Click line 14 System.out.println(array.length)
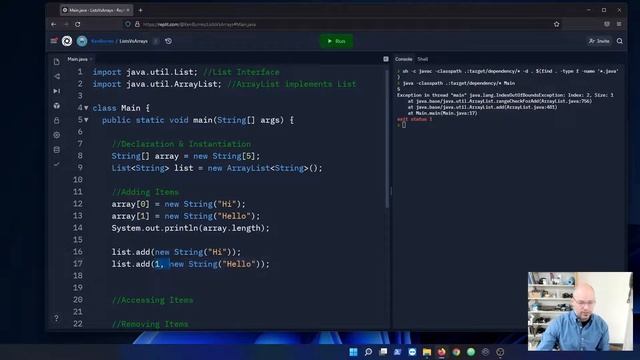 191,228
